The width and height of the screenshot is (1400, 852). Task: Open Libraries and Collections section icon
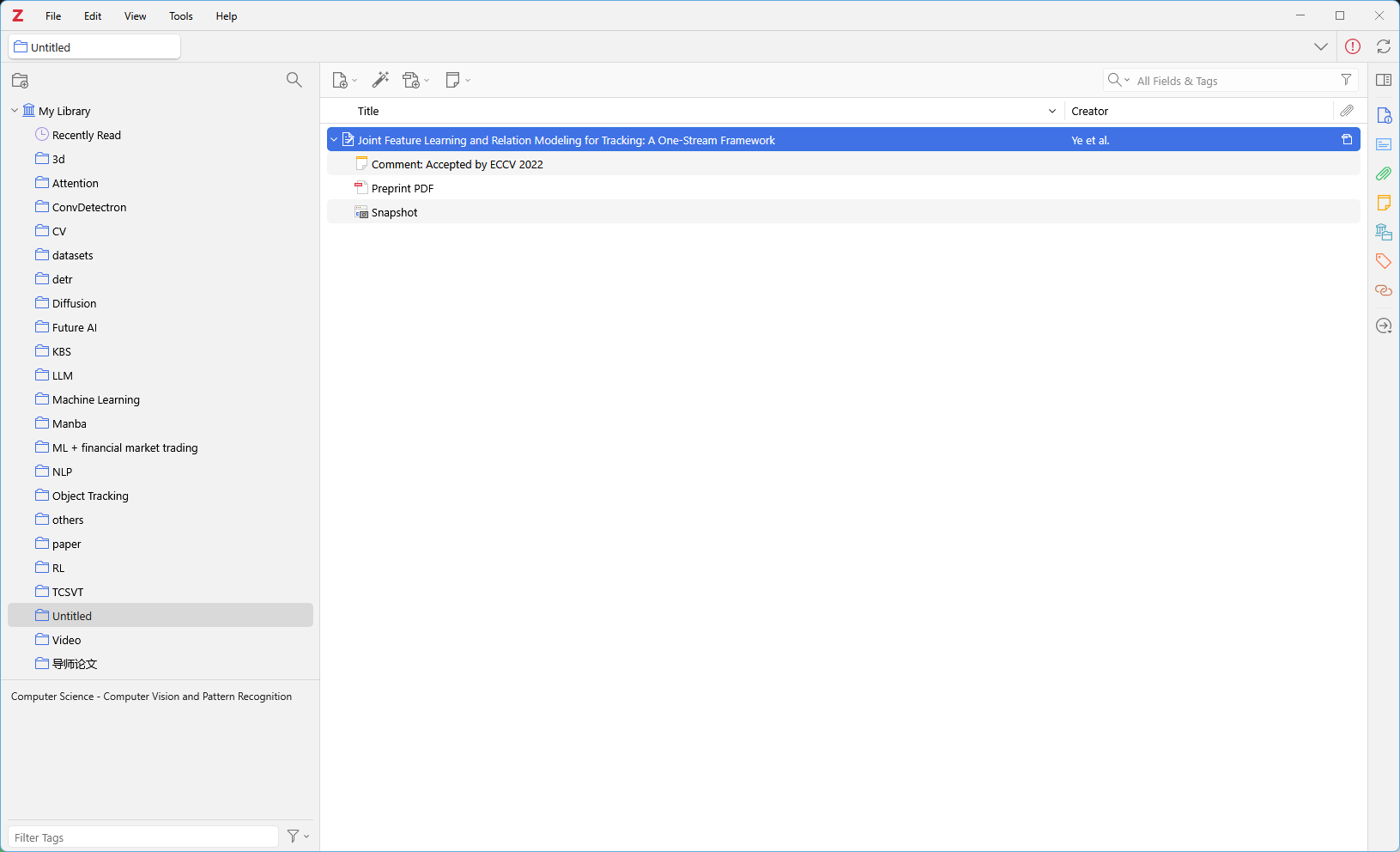click(1384, 232)
